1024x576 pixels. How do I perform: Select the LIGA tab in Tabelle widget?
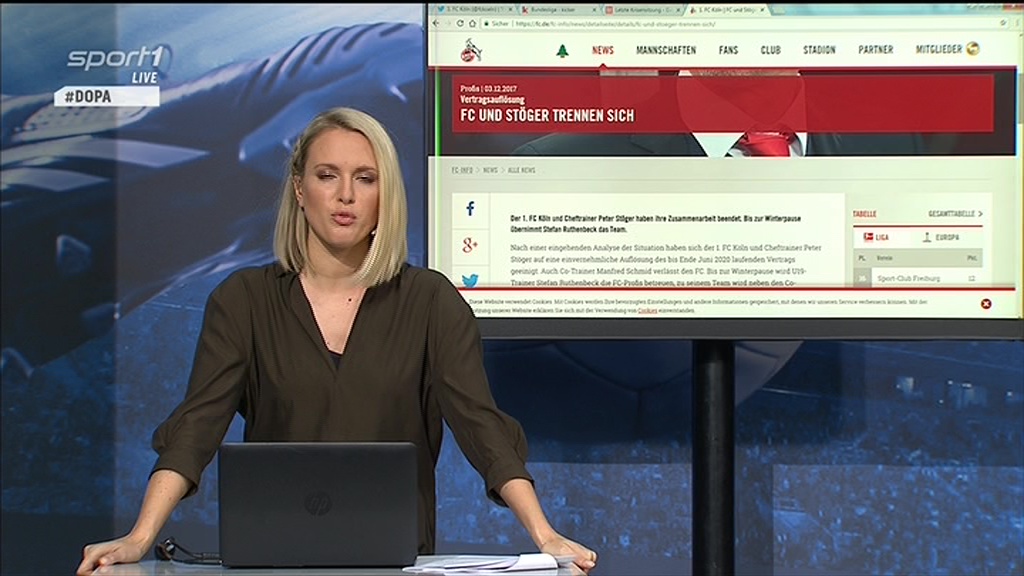coord(876,237)
